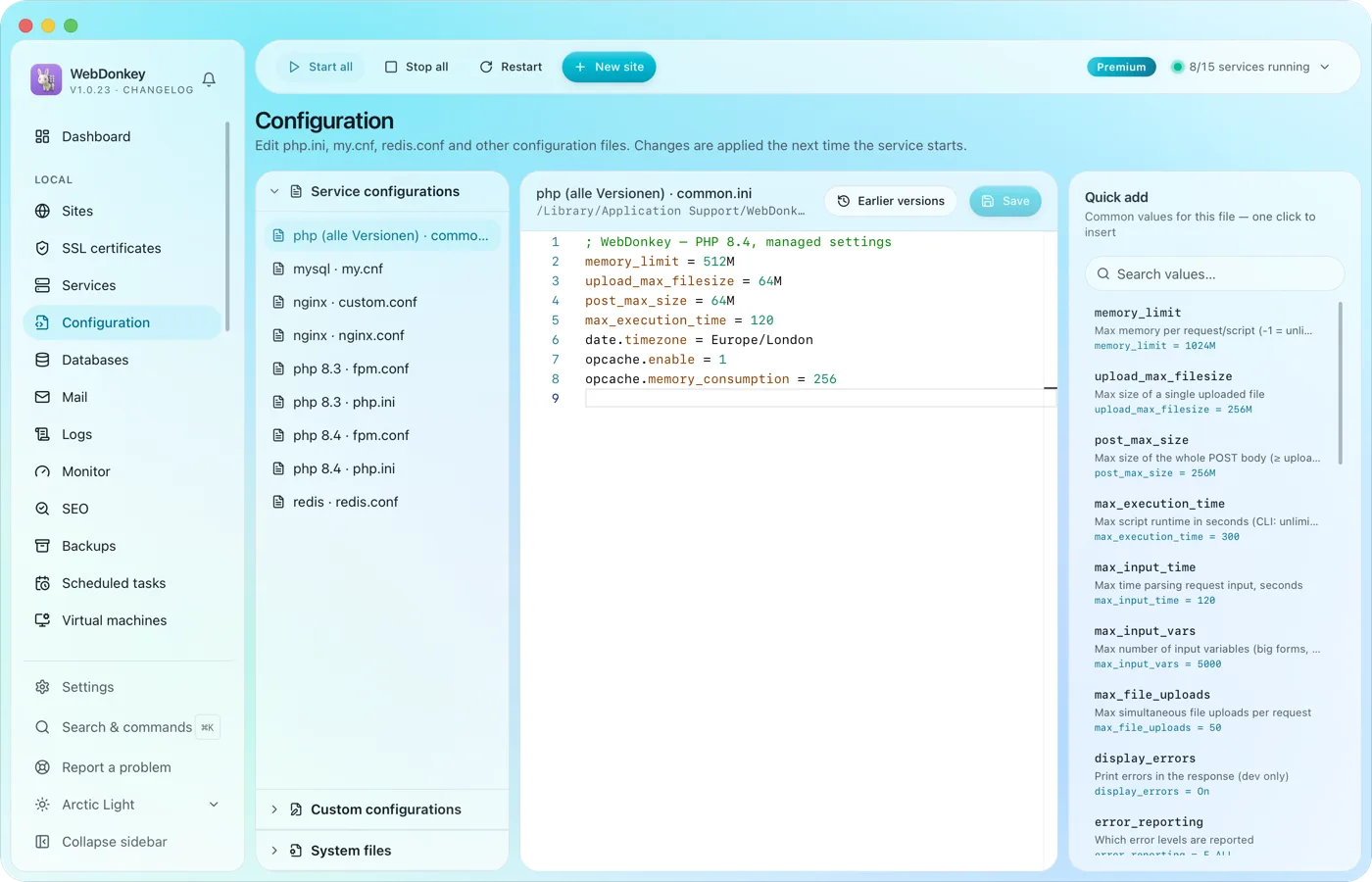The image size is (1372, 882).
Task: Collapse the Service configurations section
Action: click(382, 191)
